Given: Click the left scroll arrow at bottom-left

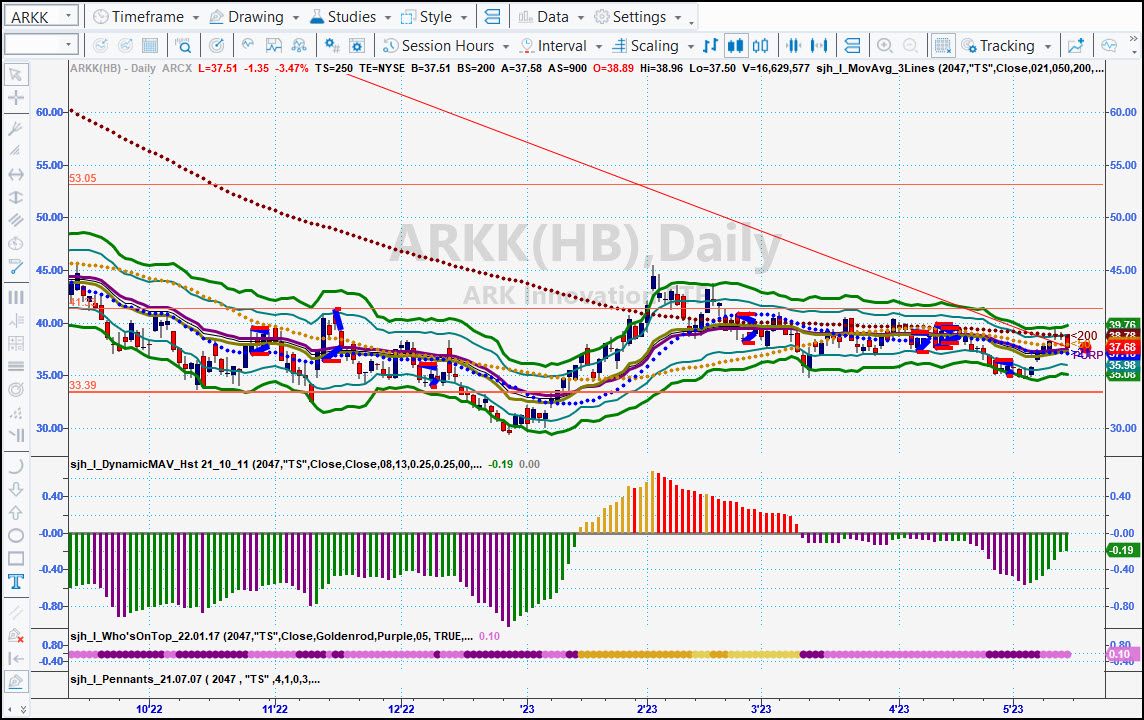Looking at the screenshot, I should coord(10,708).
